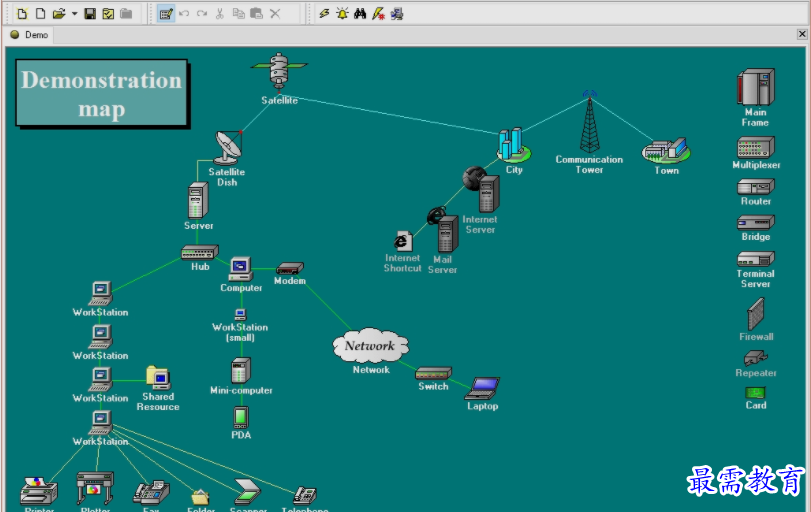Image resolution: width=811 pixels, height=512 pixels.
Task: Click the binoculars find icon
Action: coord(360,14)
